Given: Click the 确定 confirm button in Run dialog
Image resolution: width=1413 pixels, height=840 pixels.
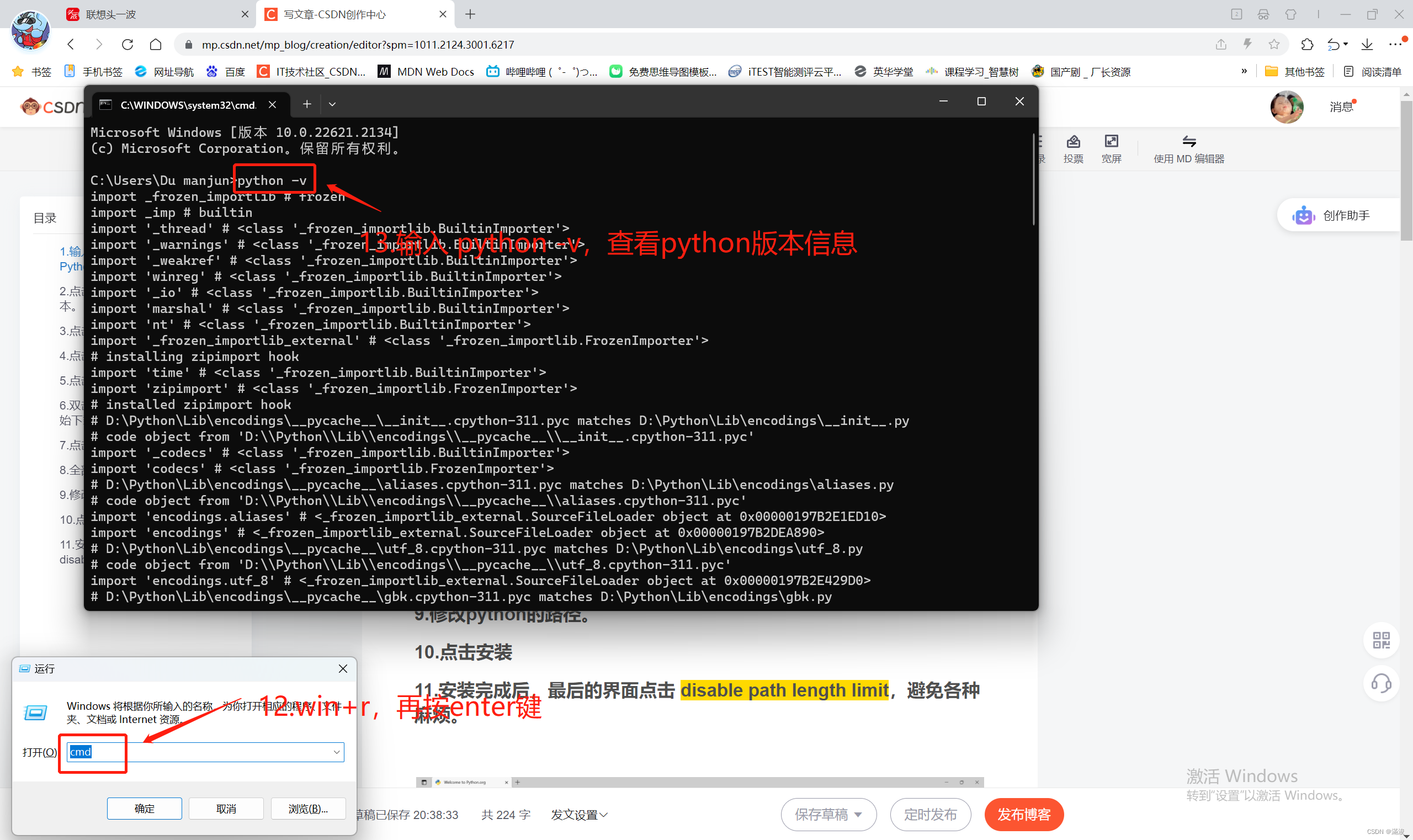Looking at the screenshot, I should 144,809.
